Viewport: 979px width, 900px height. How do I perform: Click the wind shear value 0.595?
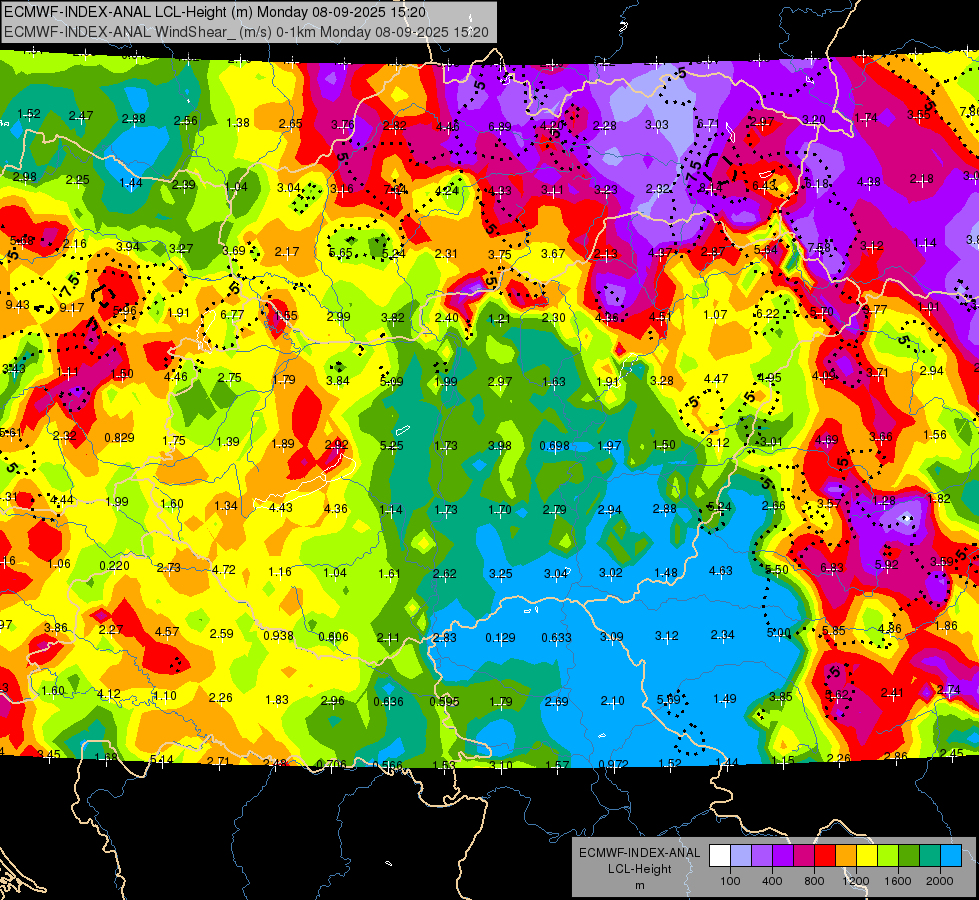(x=444, y=702)
